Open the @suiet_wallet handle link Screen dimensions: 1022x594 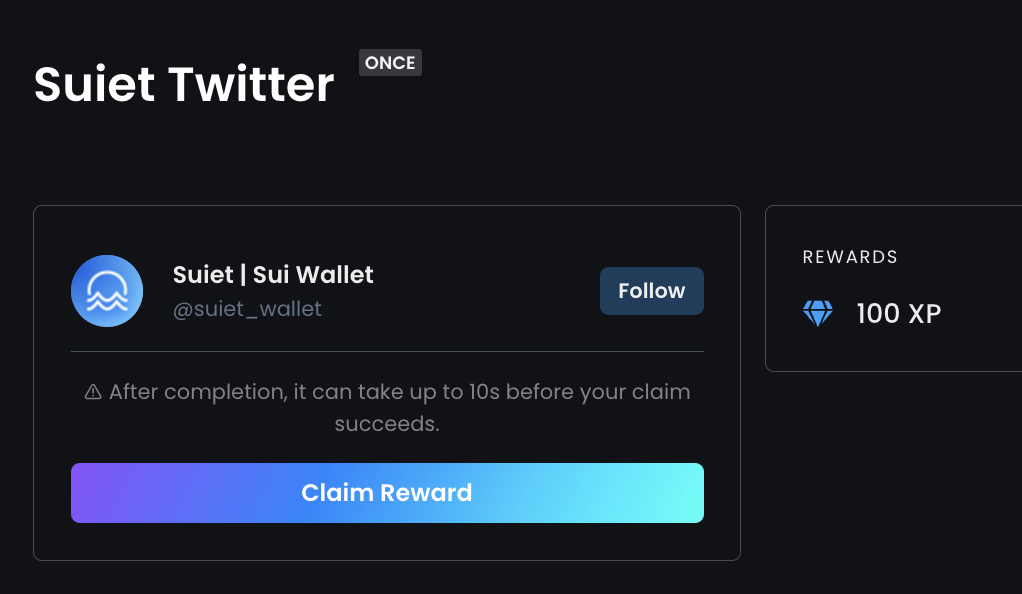pyautogui.click(x=247, y=309)
